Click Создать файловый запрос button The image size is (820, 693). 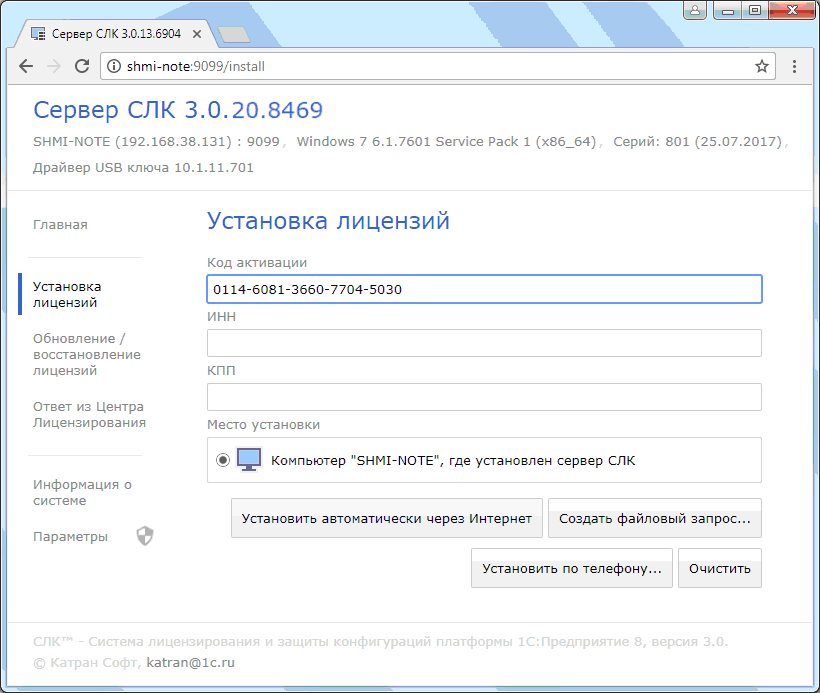tap(654, 518)
